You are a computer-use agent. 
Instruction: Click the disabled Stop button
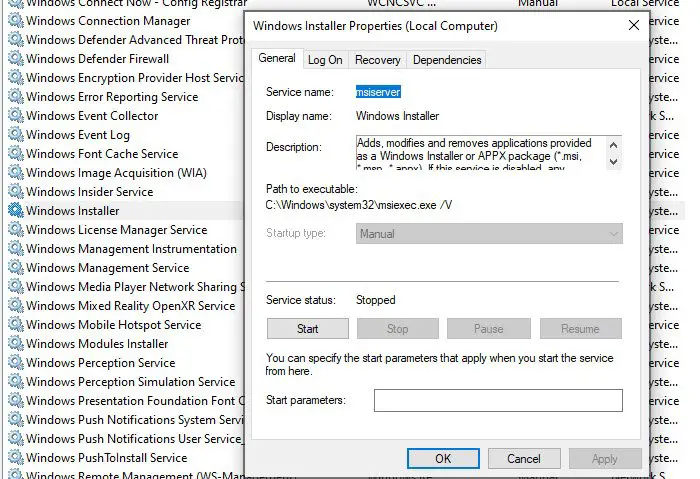tap(397, 329)
